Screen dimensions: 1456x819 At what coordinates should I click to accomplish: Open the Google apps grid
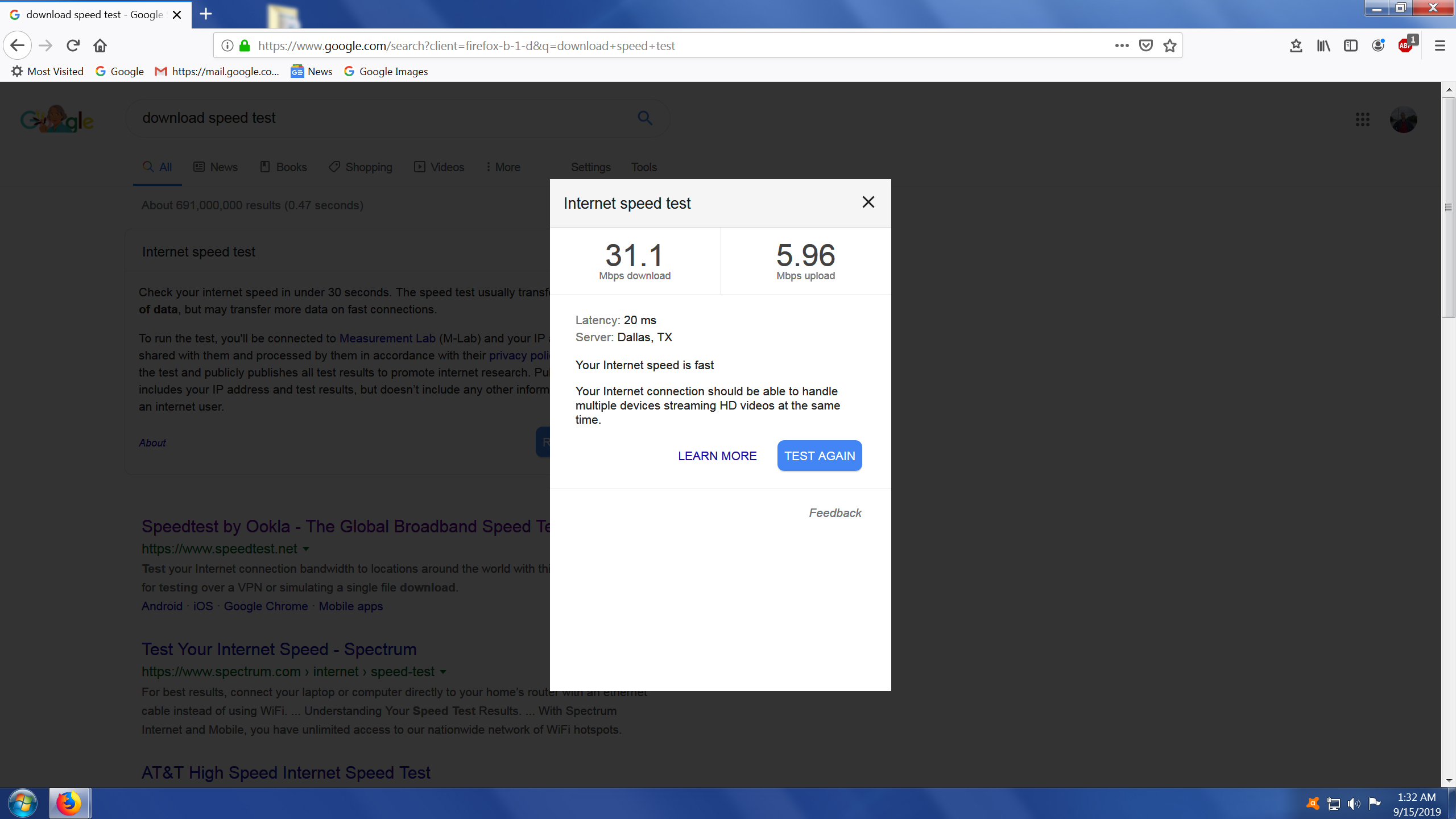click(x=1363, y=119)
